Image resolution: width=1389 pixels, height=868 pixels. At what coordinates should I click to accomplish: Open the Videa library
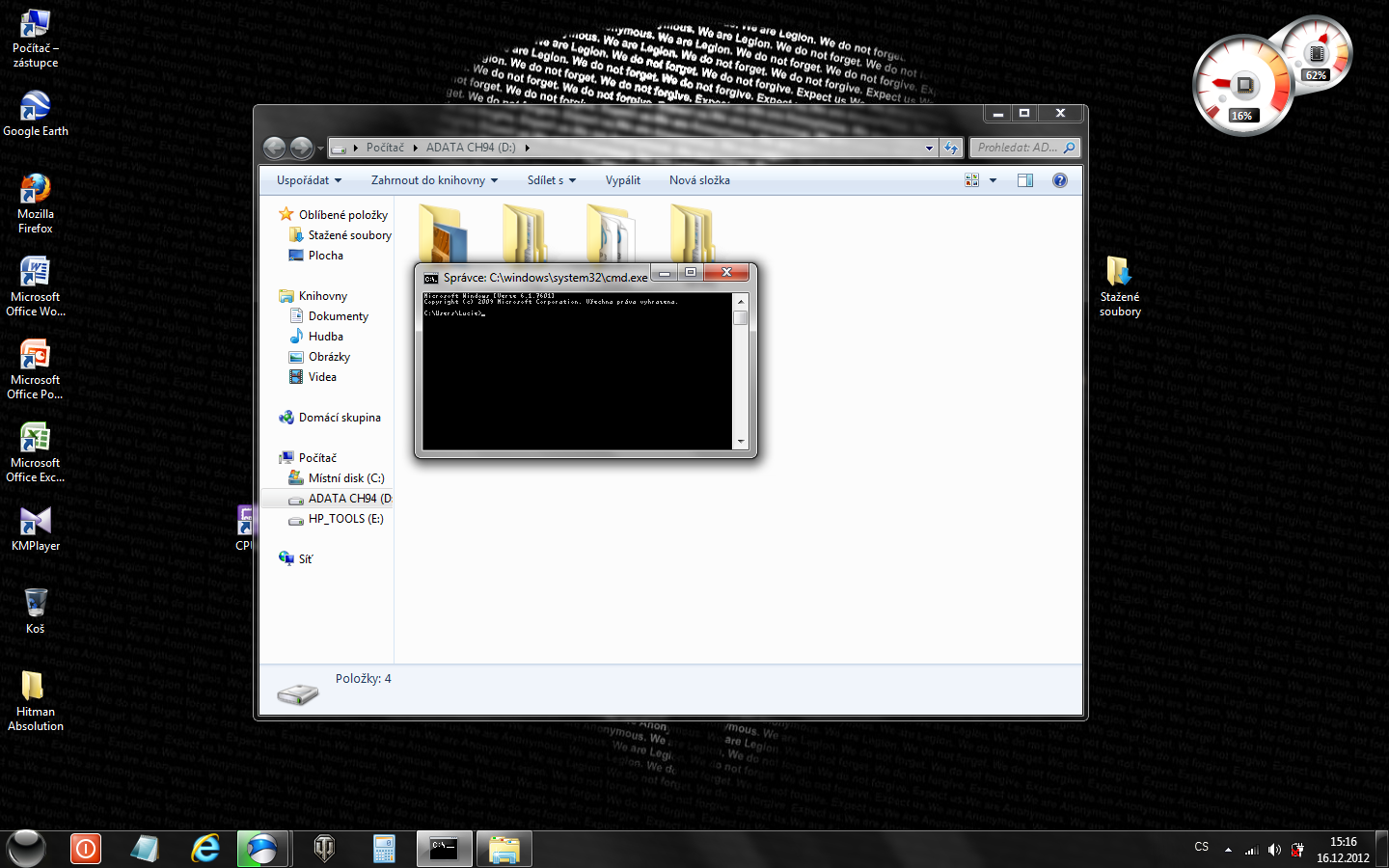point(313,377)
